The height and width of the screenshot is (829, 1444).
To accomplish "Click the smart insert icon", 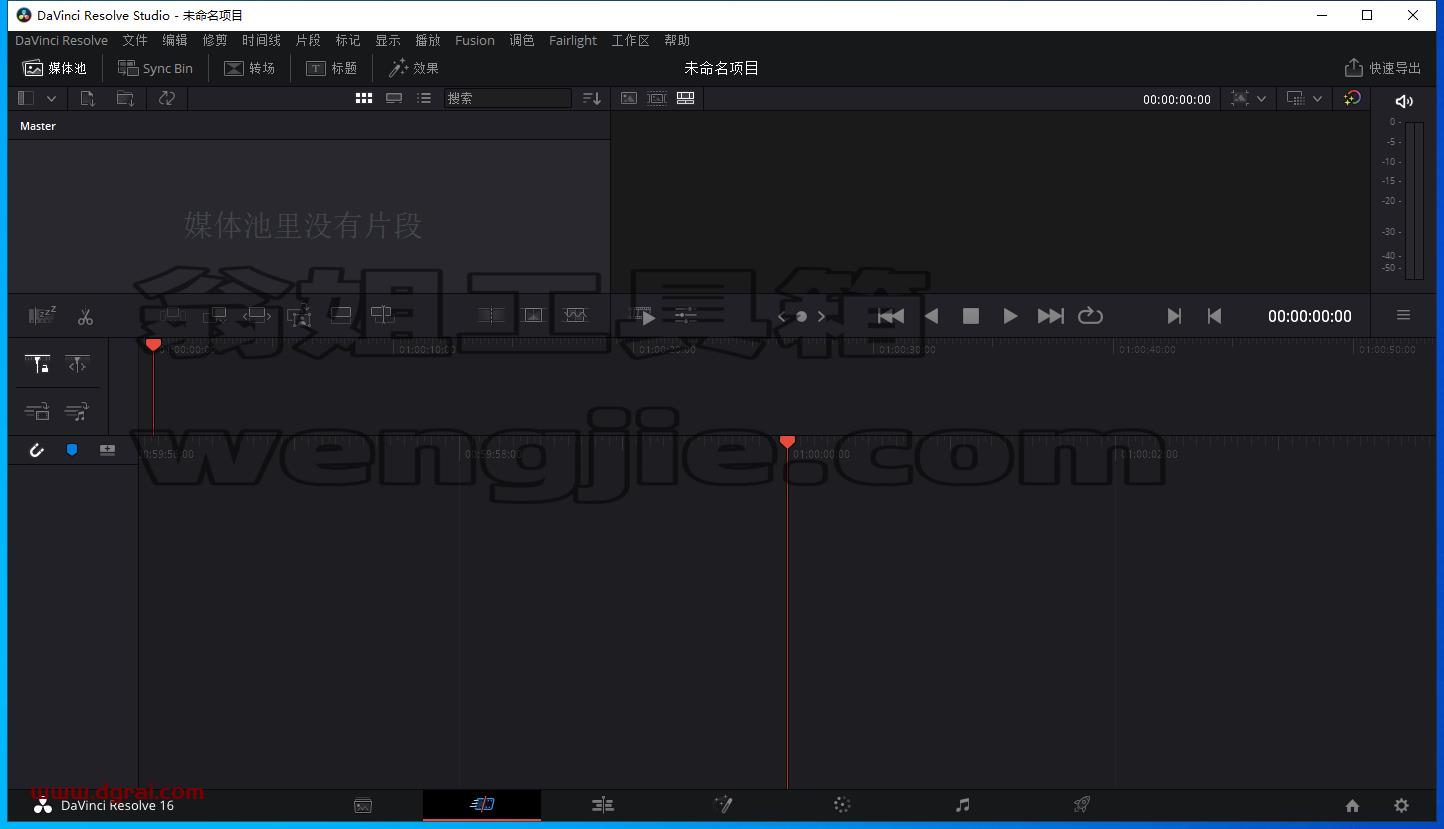I will (x=173, y=316).
